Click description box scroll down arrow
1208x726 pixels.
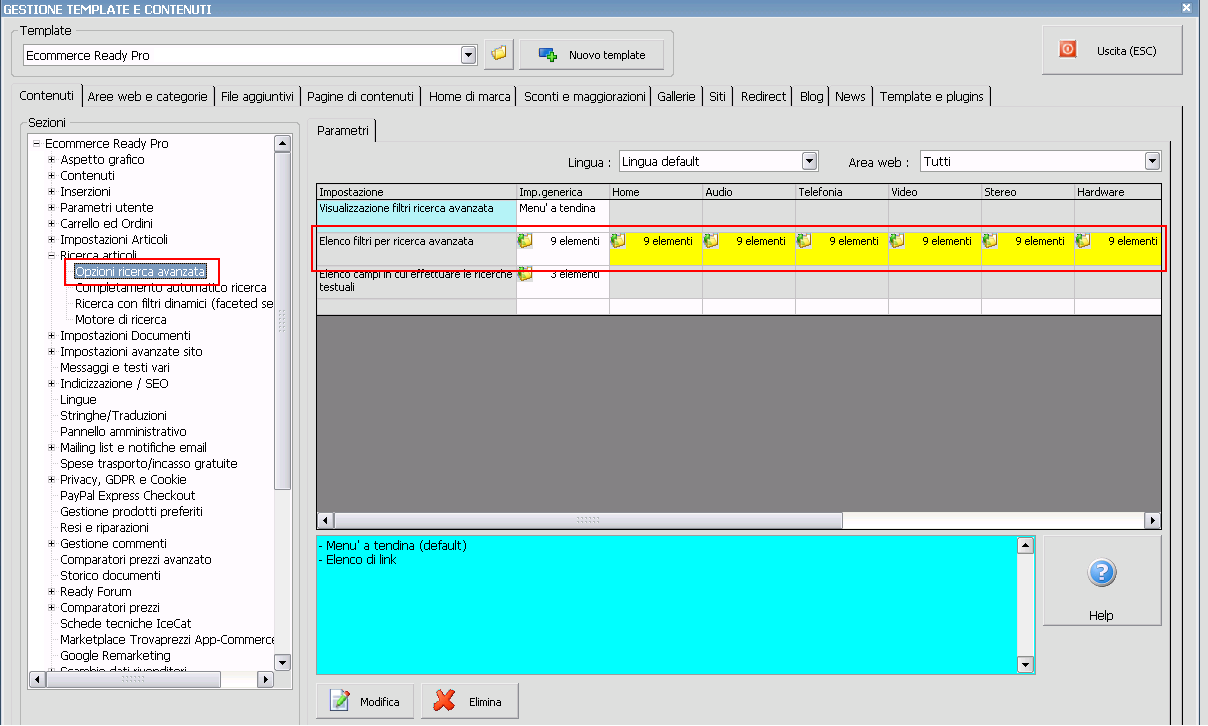click(1025, 665)
